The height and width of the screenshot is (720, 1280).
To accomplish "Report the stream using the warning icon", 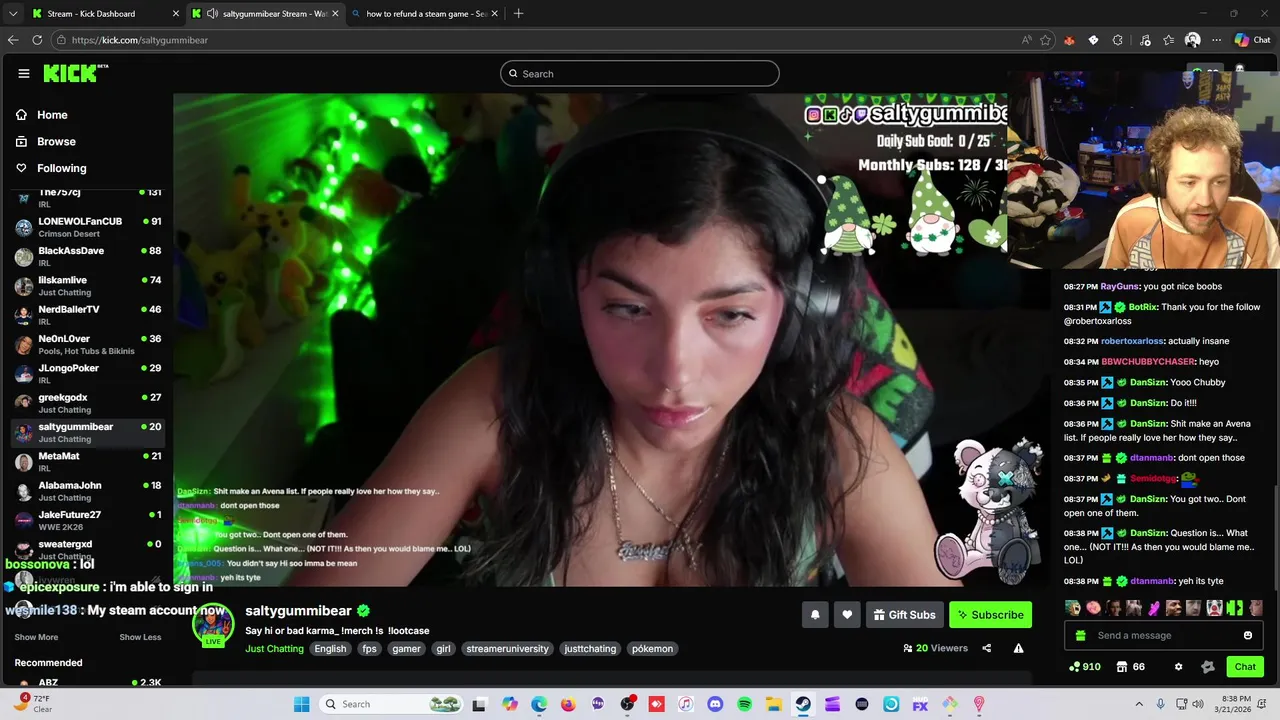I will coord(1018,648).
